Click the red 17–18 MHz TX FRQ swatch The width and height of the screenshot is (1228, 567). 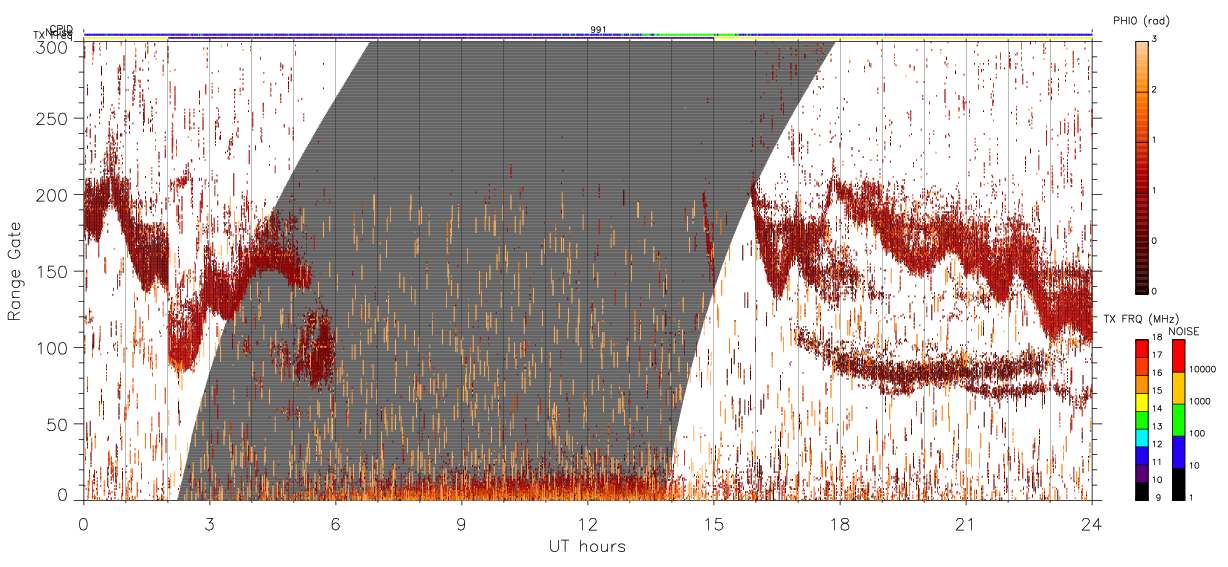[x=1141, y=348]
